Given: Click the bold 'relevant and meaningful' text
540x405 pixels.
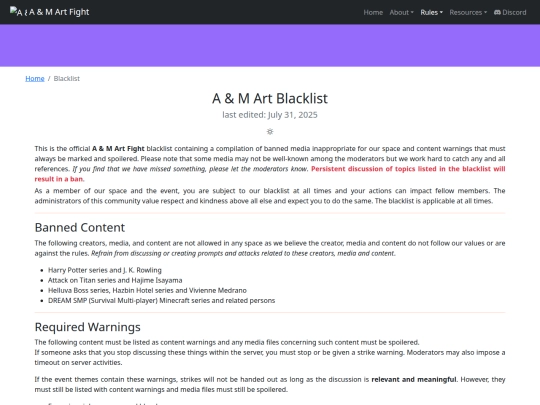Looking at the screenshot, I should pos(414,380).
